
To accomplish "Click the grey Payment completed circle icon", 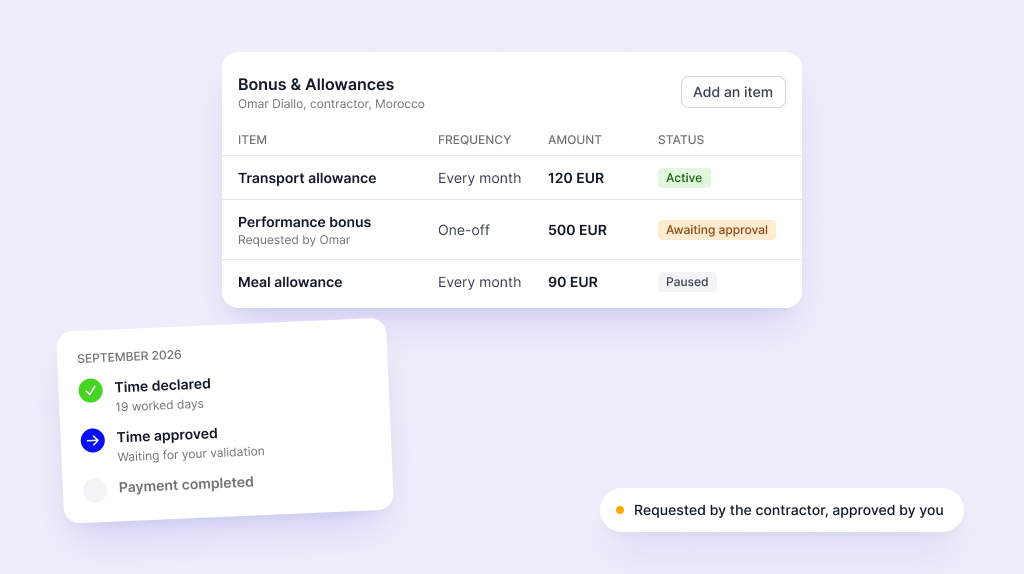I will click(x=95, y=490).
